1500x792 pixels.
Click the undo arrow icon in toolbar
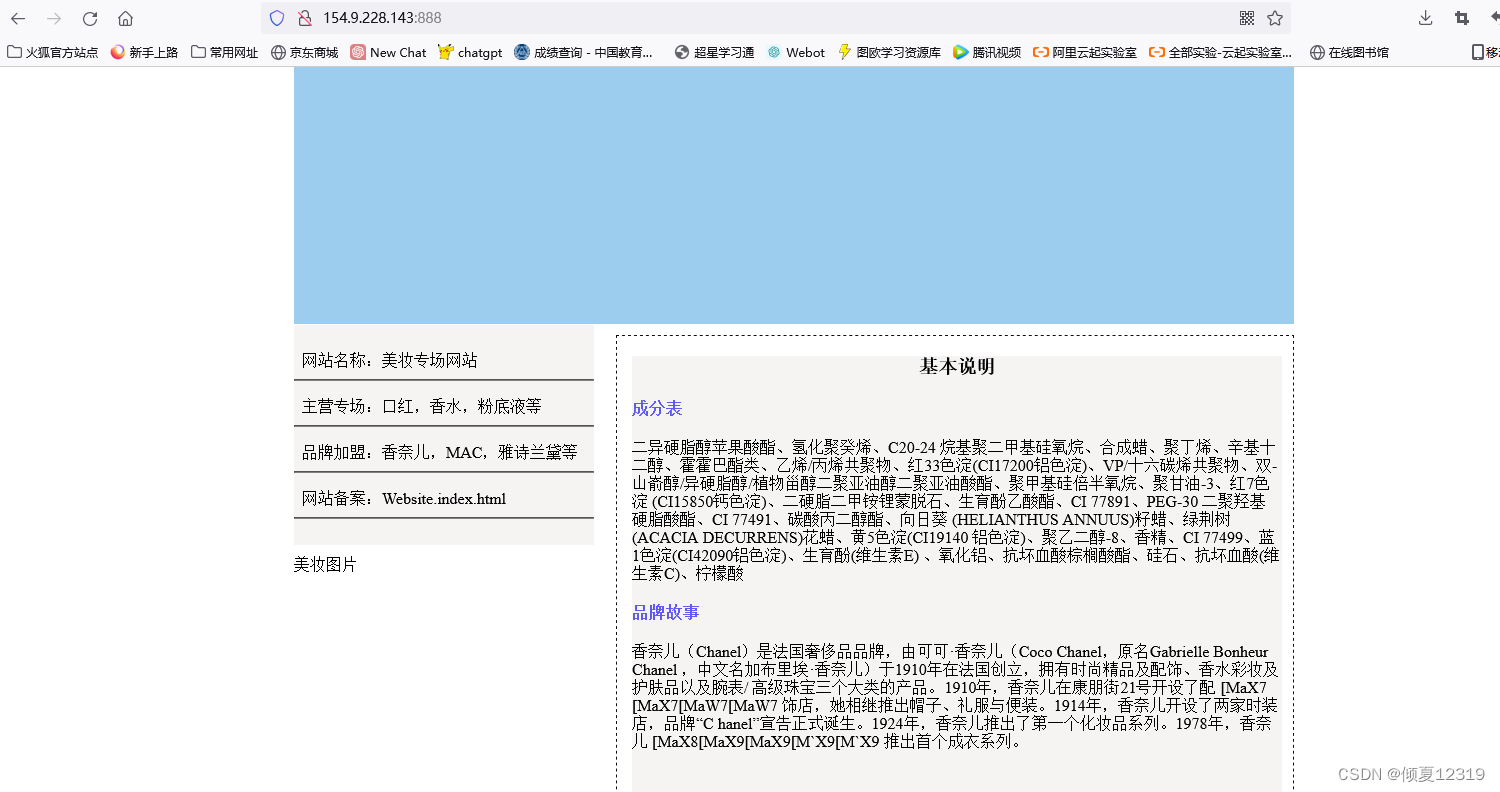(x=1494, y=18)
